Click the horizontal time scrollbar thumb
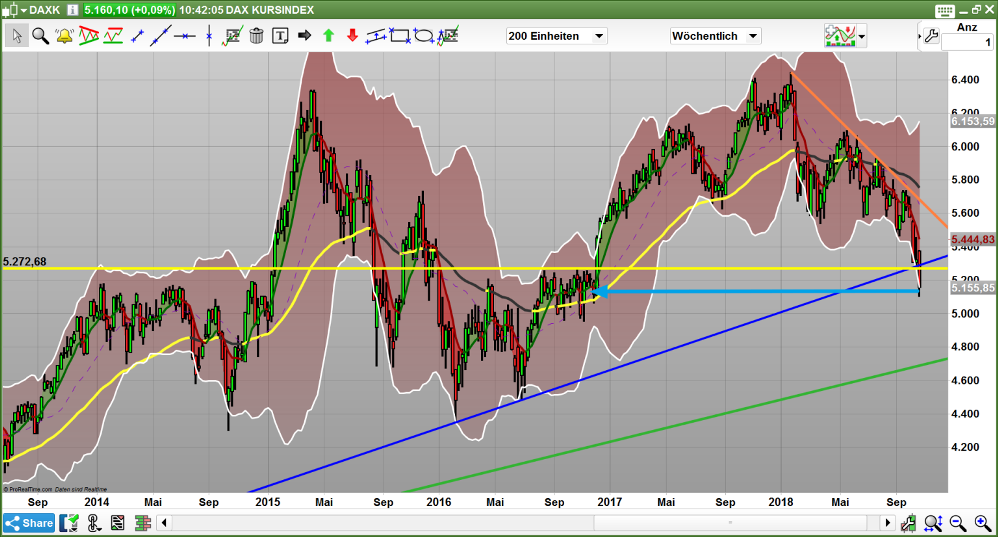 (x=731, y=523)
